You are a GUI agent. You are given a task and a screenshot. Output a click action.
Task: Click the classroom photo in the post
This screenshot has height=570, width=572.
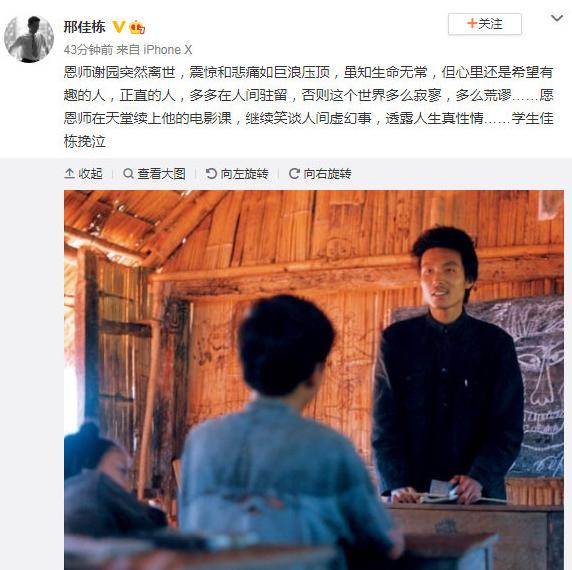[x=314, y=380]
